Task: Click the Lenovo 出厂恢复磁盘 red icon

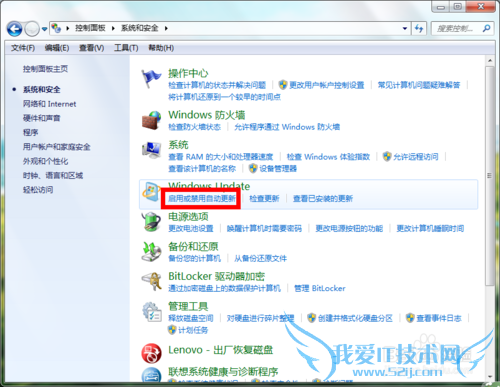Action: pos(151,353)
